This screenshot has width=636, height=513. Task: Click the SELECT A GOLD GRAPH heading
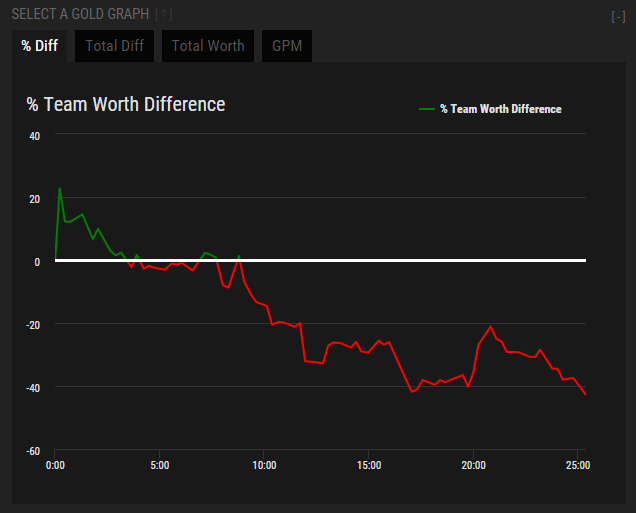[x=80, y=14]
